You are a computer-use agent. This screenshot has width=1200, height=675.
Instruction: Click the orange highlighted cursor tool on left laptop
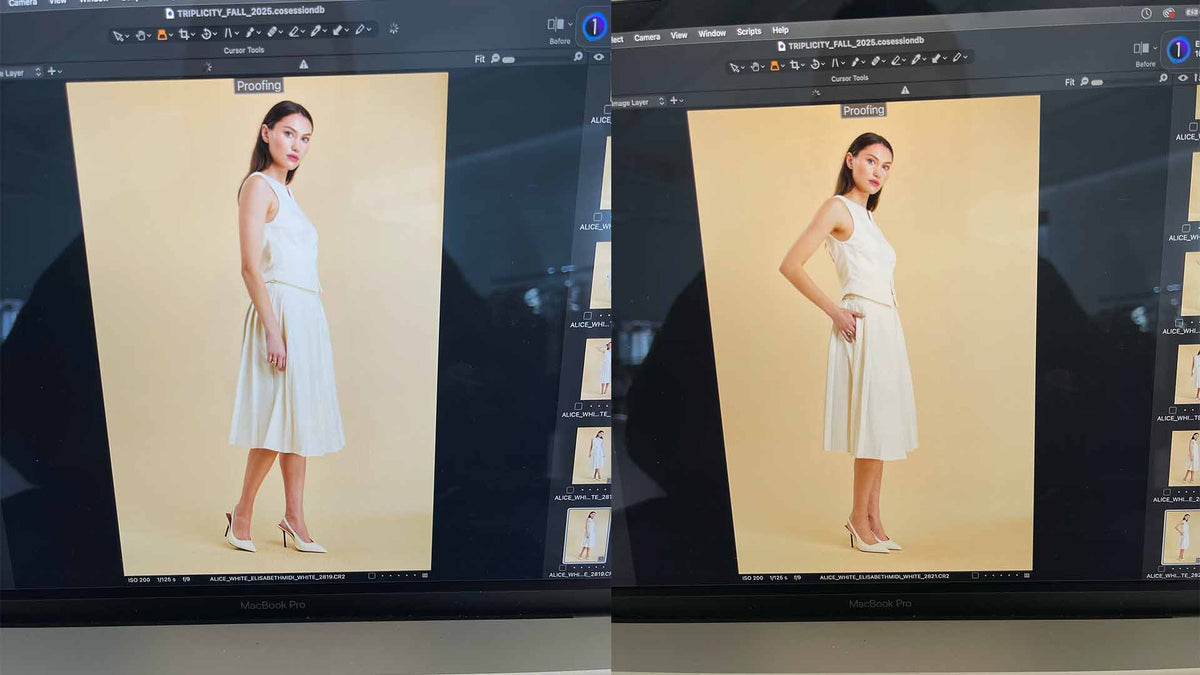[x=163, y=35]
